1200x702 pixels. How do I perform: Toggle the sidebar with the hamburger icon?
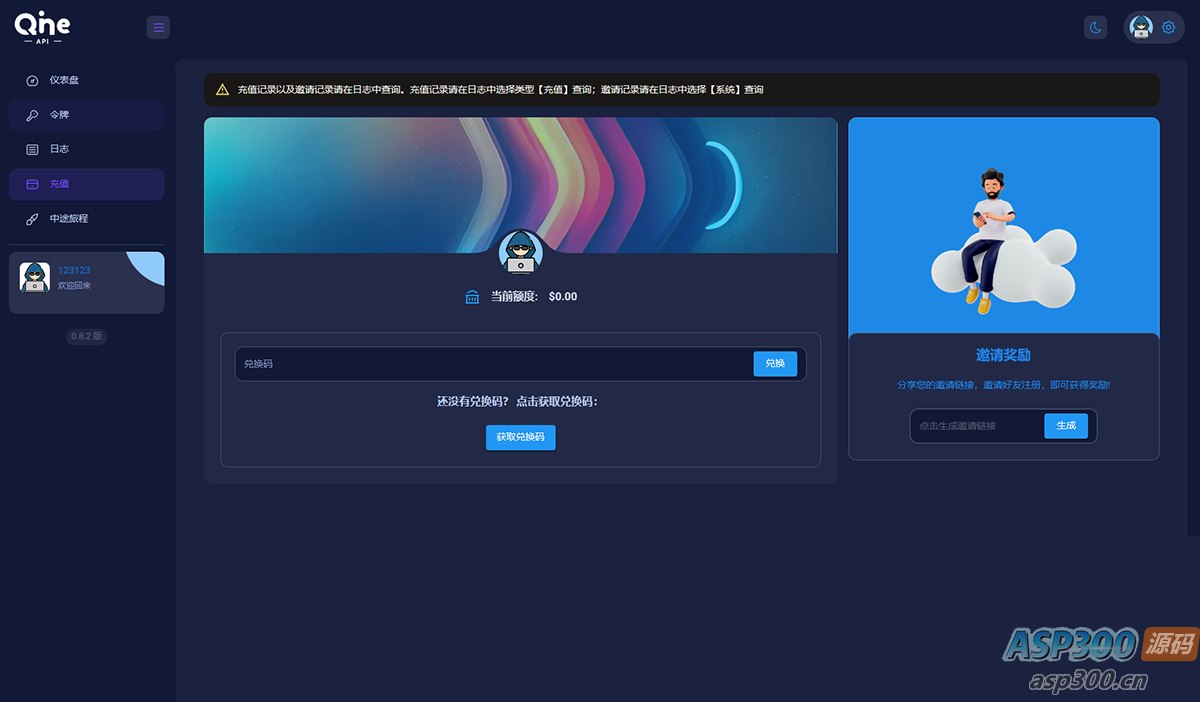point(158,27)
